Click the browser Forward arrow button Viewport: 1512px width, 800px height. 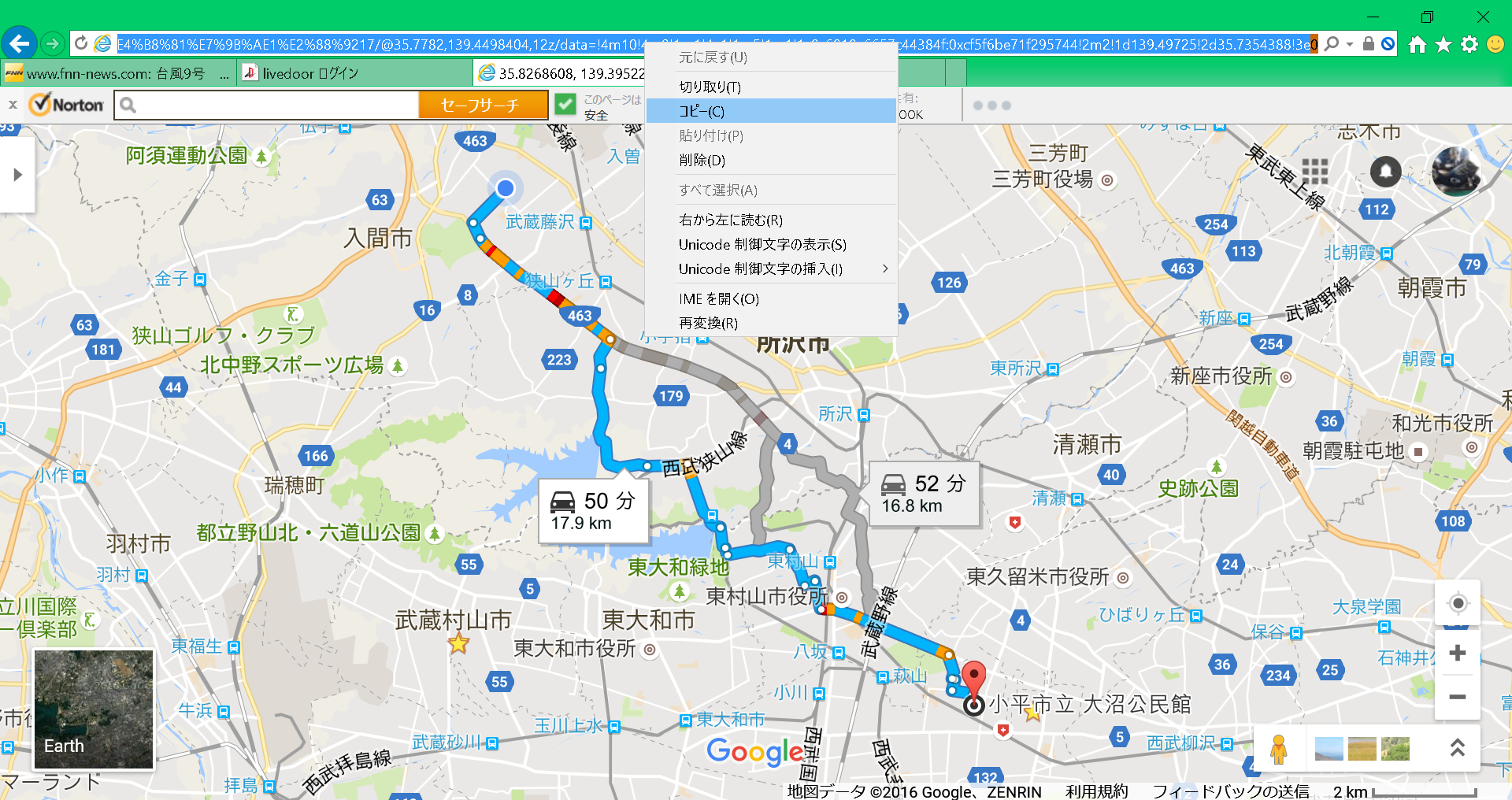coord(53,43)
